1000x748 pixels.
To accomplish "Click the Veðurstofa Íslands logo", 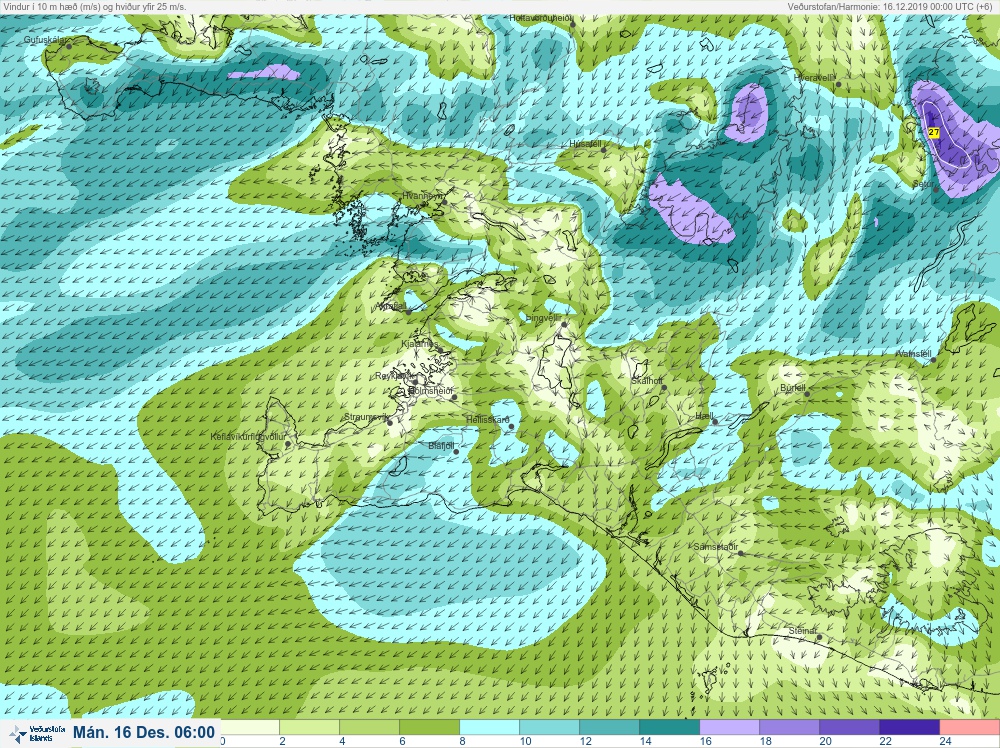I will point(37,733).
